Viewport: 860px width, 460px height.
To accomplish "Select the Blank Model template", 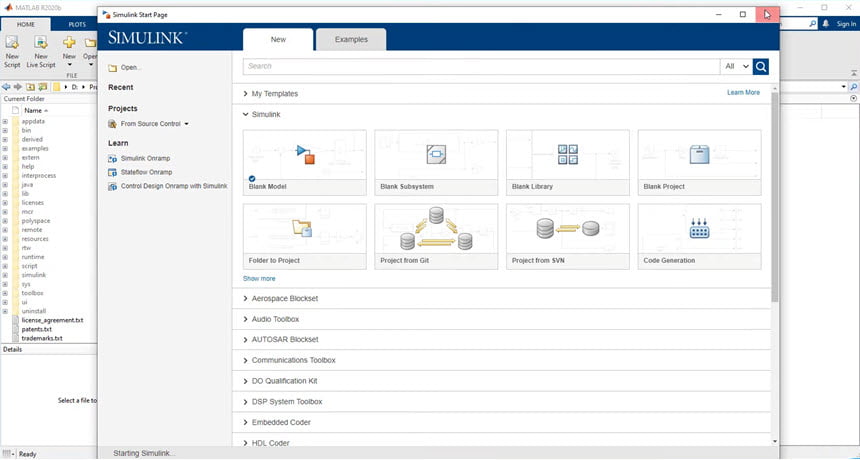I will click(304, 162).
